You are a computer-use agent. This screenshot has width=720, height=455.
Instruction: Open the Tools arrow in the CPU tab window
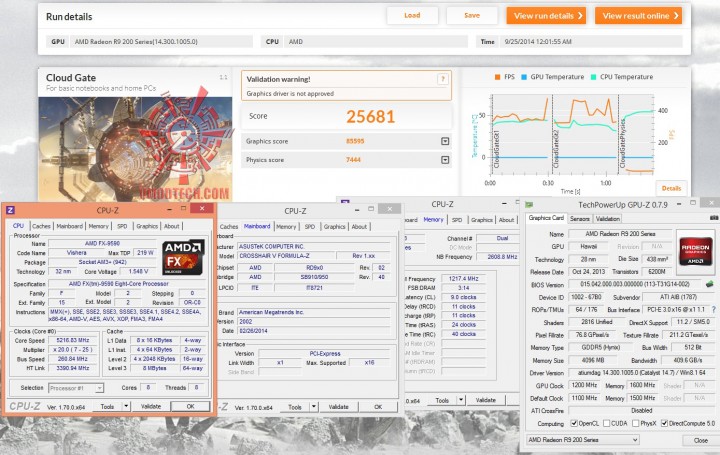[126, 406]
